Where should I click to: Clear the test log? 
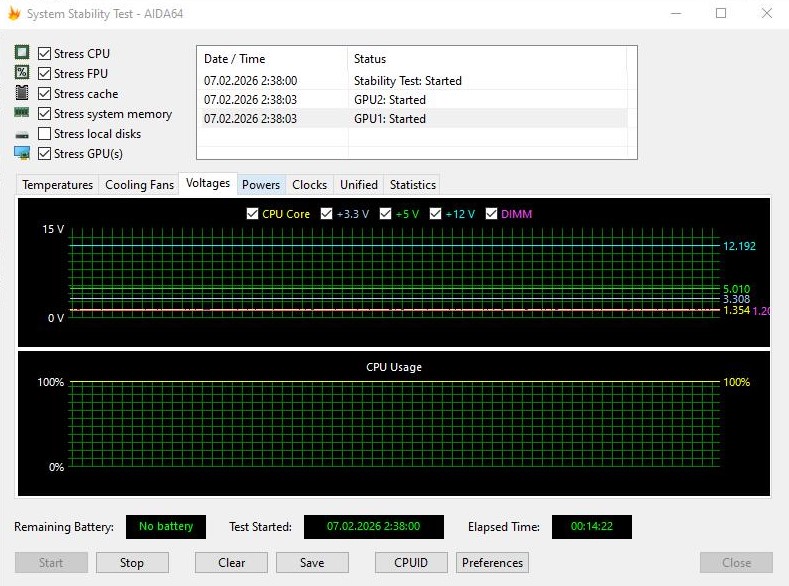click(231, 562)
